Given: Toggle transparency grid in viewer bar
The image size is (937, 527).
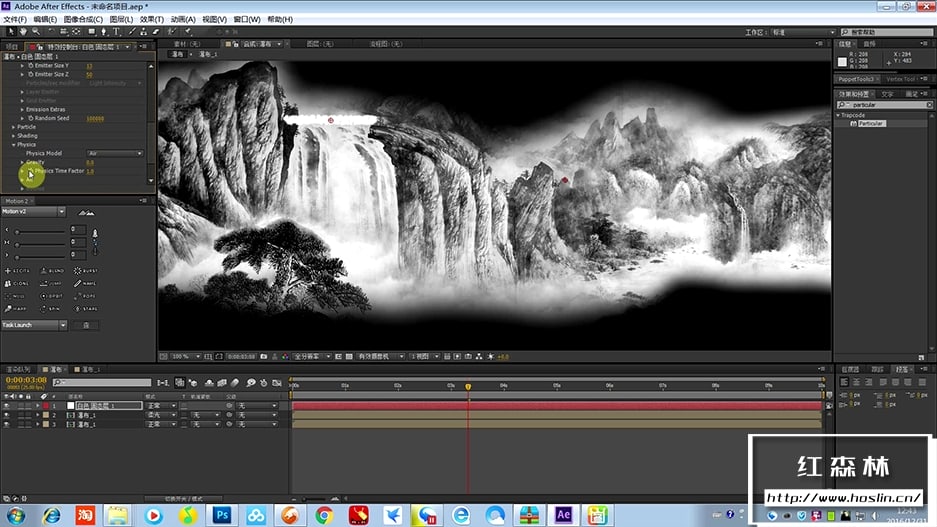Looking at the screenshot, I should point(350,356).
